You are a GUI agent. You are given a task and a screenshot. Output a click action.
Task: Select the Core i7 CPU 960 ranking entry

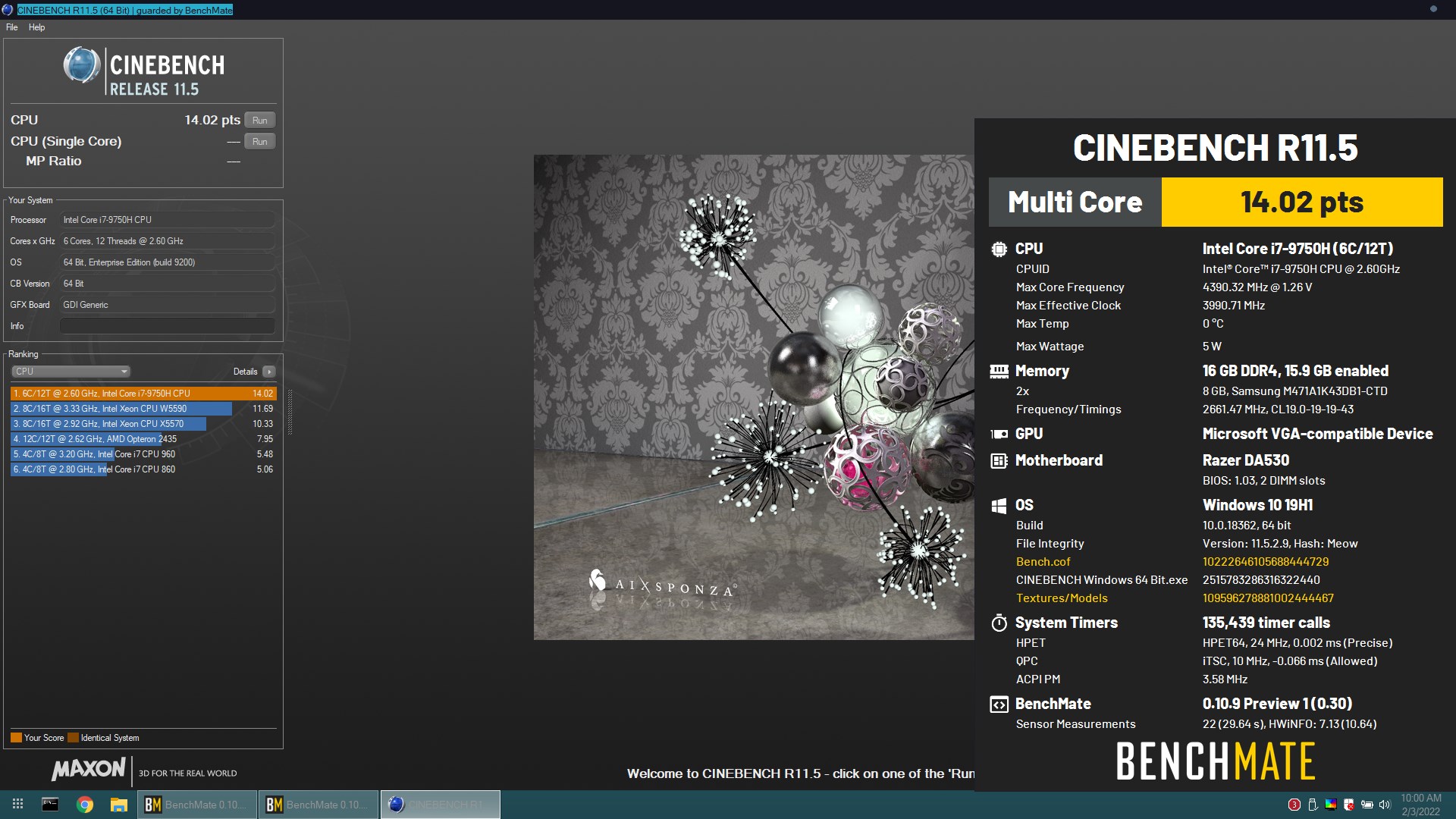[x=143, y=454]
